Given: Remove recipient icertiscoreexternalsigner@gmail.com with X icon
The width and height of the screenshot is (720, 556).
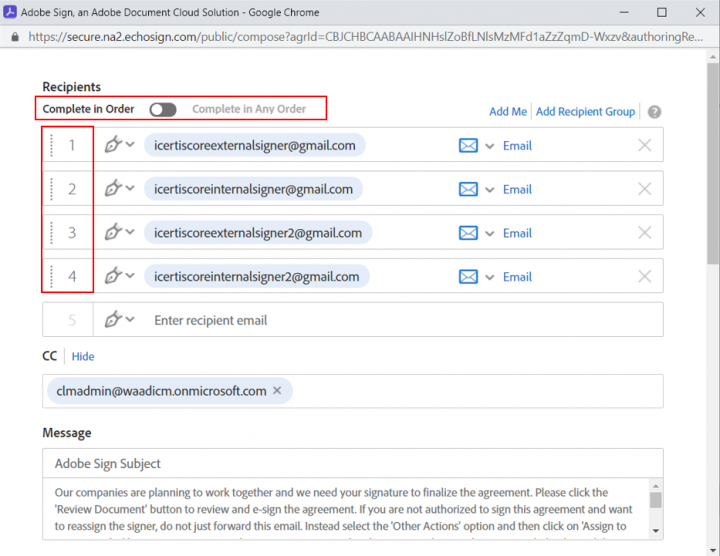Looking at the screenshot, I should point(644,145).
